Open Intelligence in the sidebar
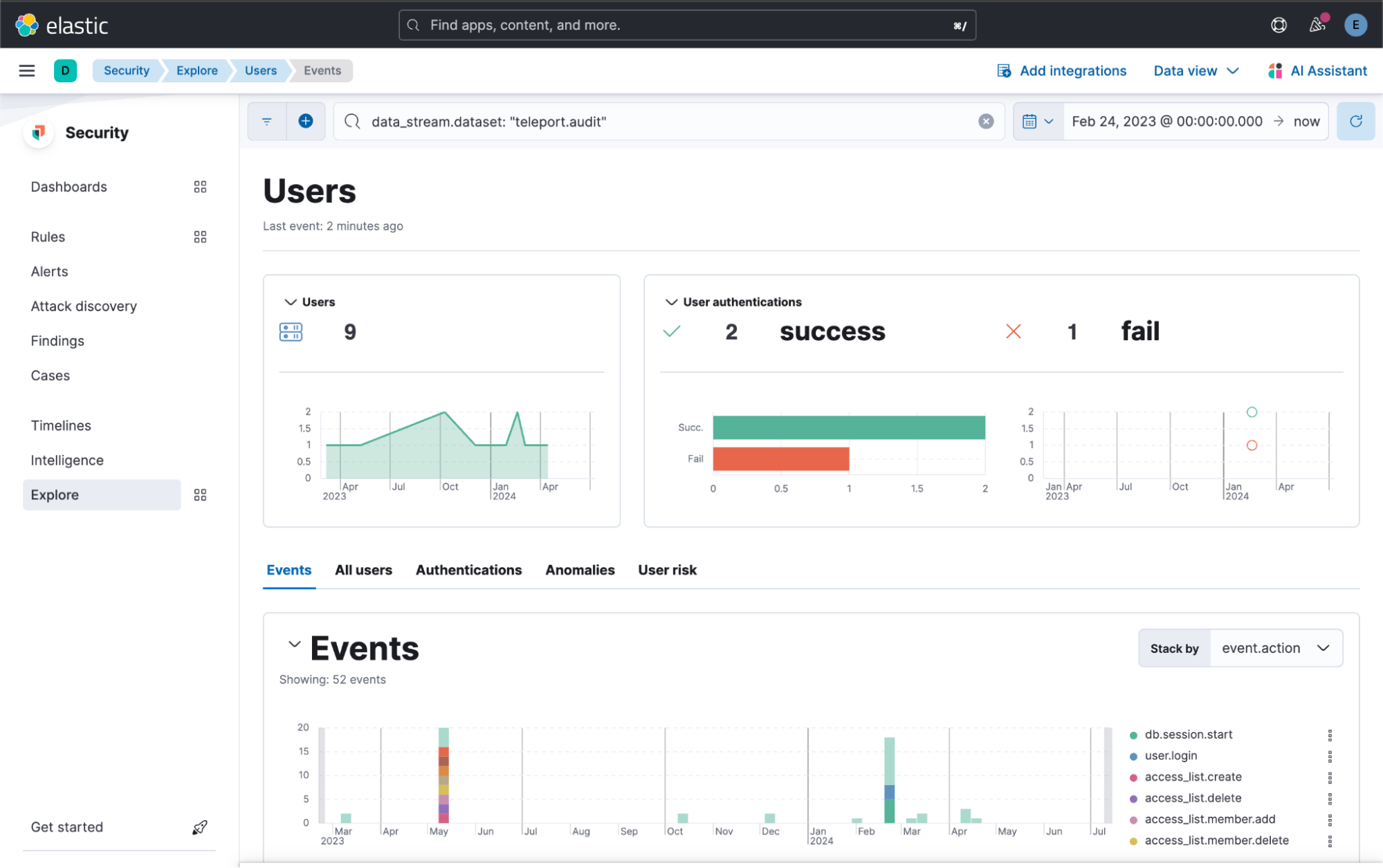Screen dimensions: 1383x868 [67, 461]
